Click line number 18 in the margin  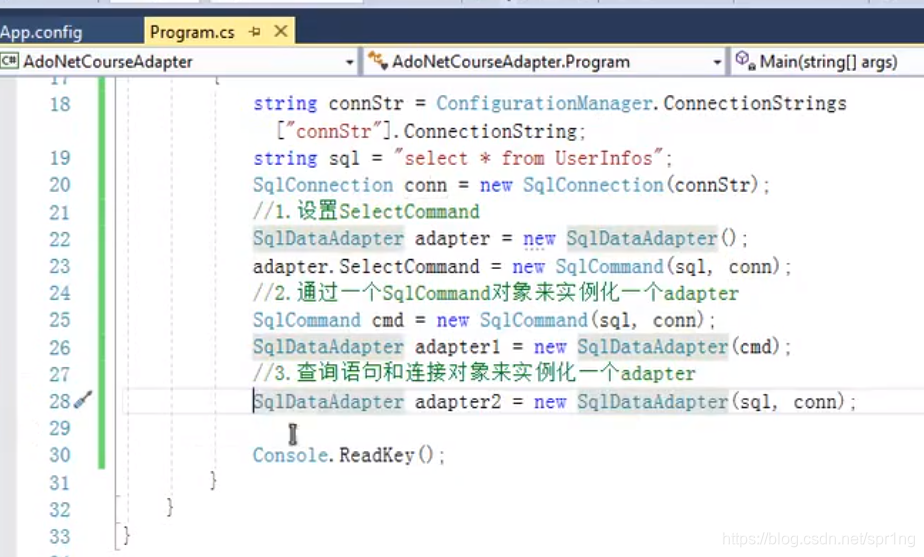coord(60,104)
